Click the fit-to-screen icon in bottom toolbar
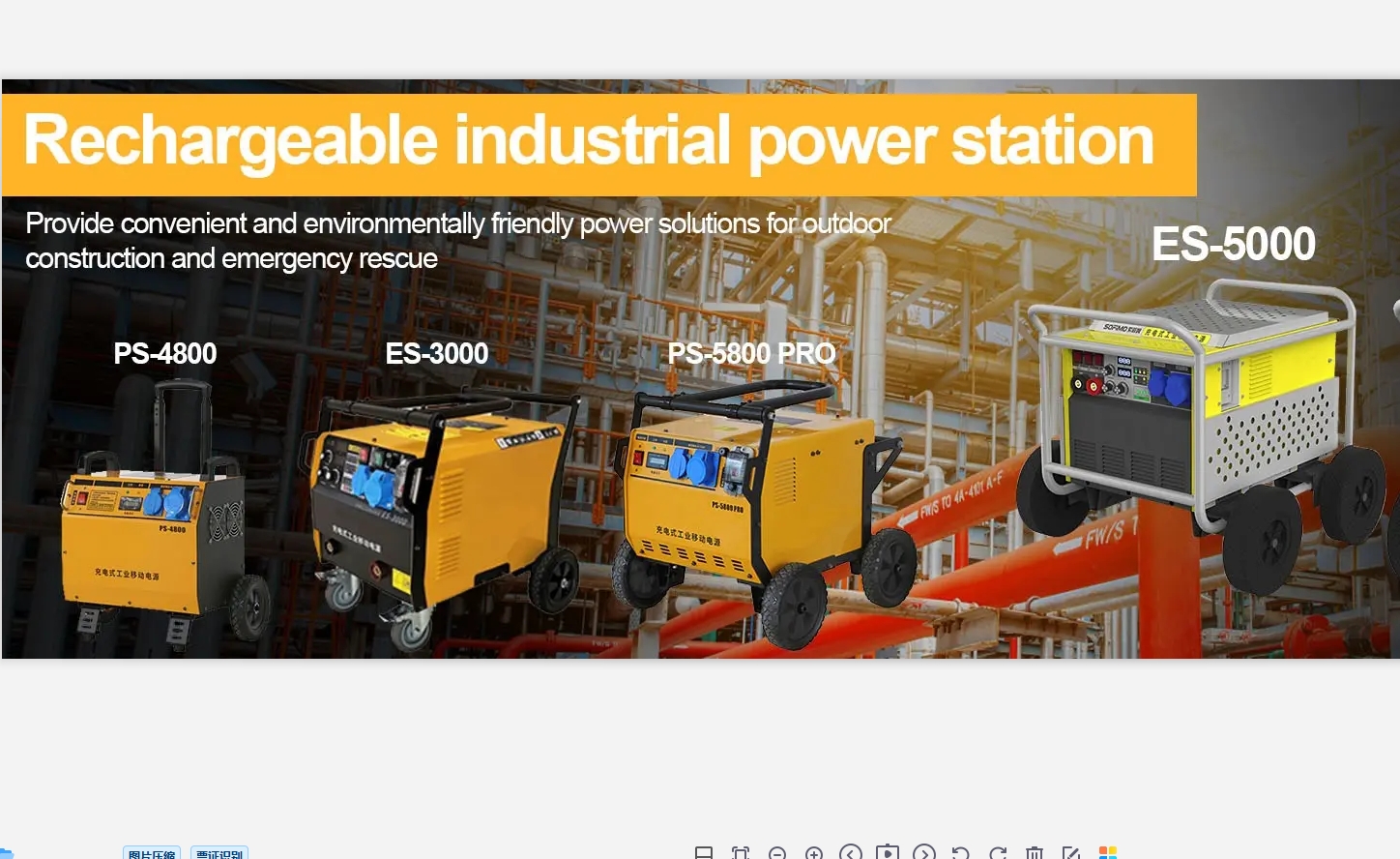 pyautogui.click(x=741, y=853)
